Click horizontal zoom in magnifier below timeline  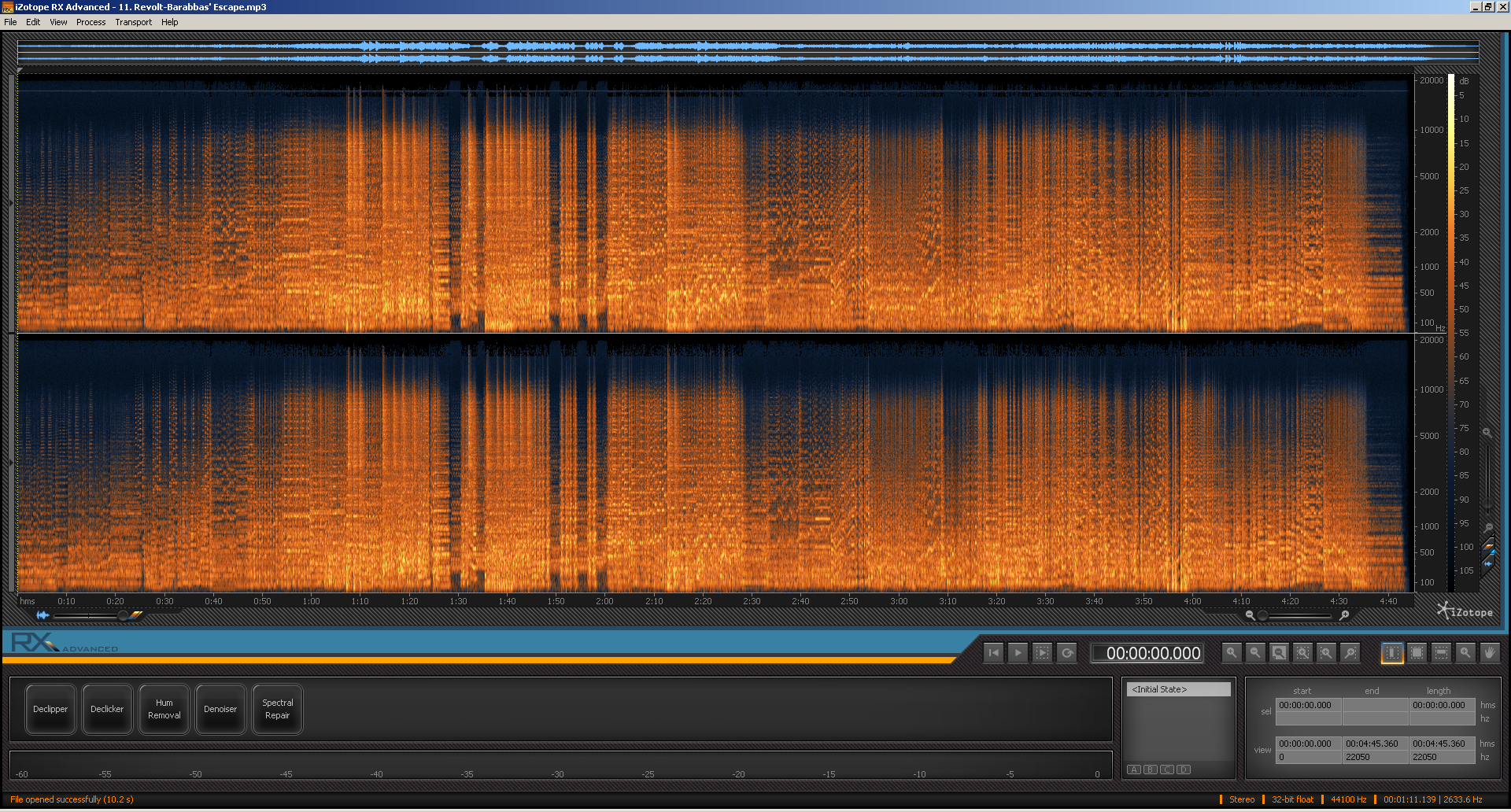click(x=1344, y=615)
